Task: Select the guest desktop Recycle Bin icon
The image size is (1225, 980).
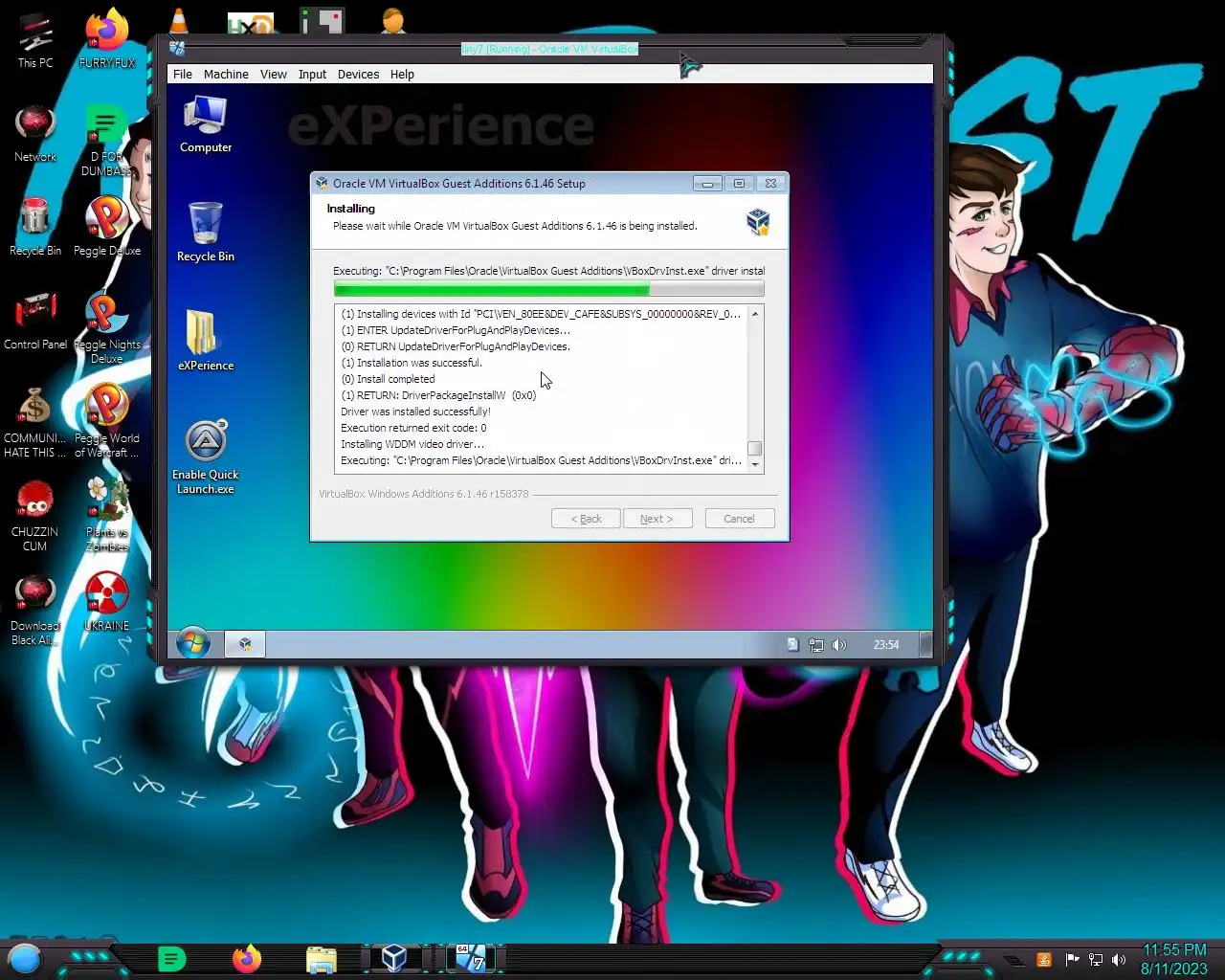Action: tap(206, 233)
